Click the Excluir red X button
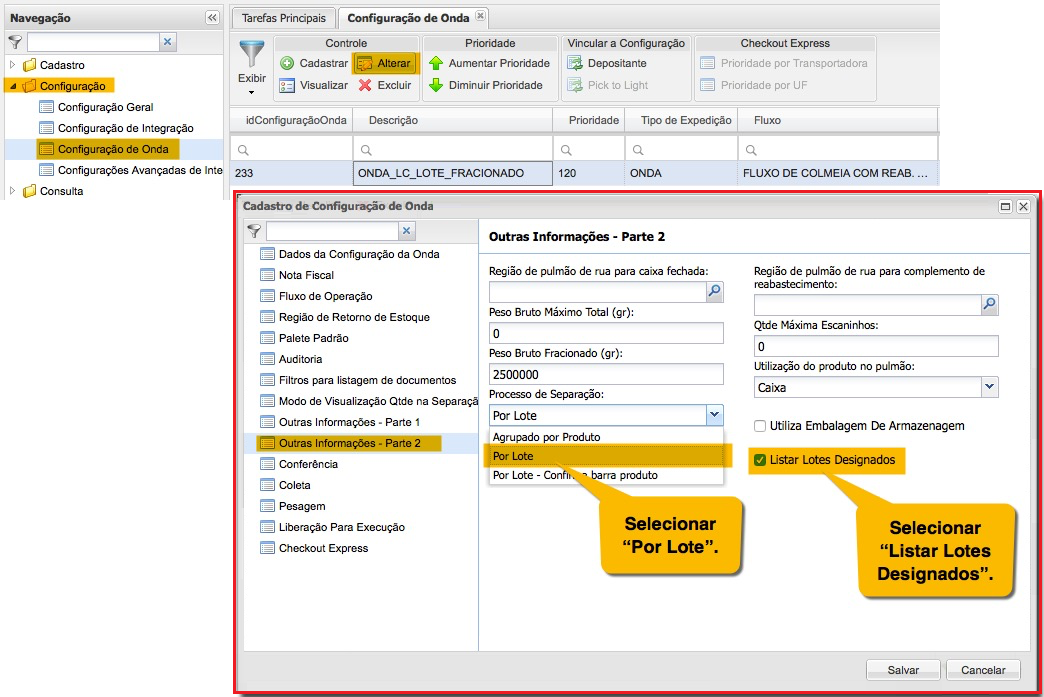This screenshot has width=1044, height=697. tap(385, 85)
